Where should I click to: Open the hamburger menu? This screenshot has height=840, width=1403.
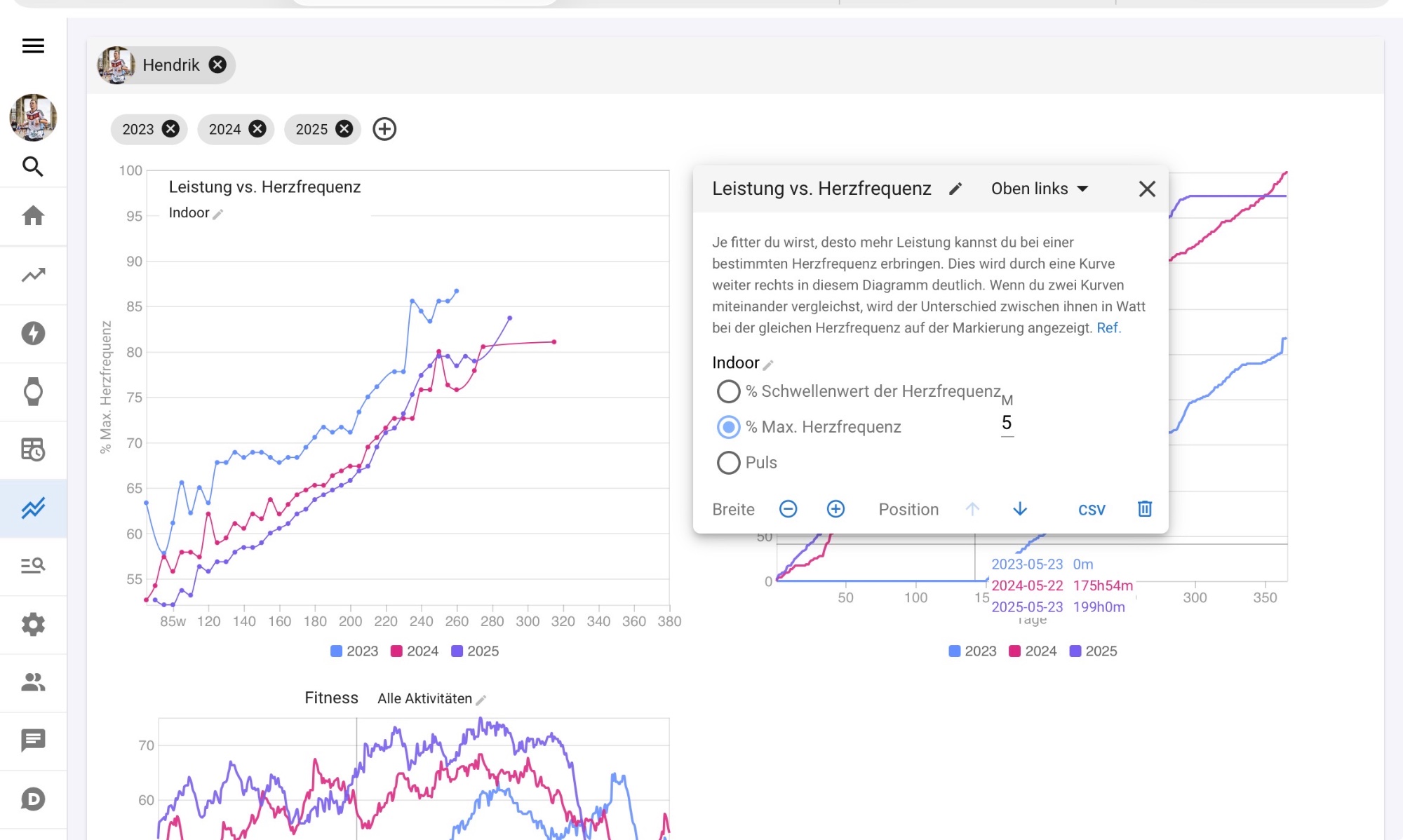click(33, 46)
